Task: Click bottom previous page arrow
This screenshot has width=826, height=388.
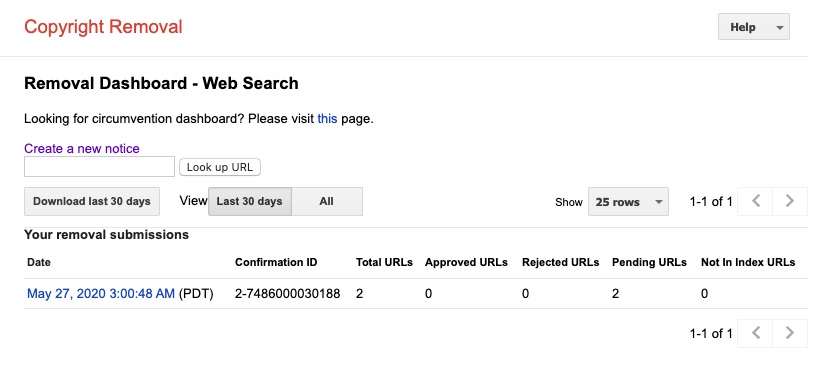Action: coord(755,333)
